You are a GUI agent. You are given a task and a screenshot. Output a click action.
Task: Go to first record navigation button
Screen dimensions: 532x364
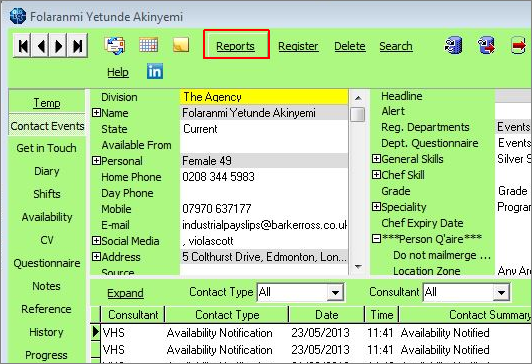[22, 45]
